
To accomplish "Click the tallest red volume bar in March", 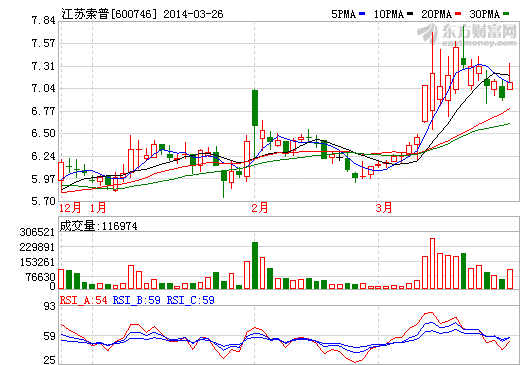I will tap(433, 263).
